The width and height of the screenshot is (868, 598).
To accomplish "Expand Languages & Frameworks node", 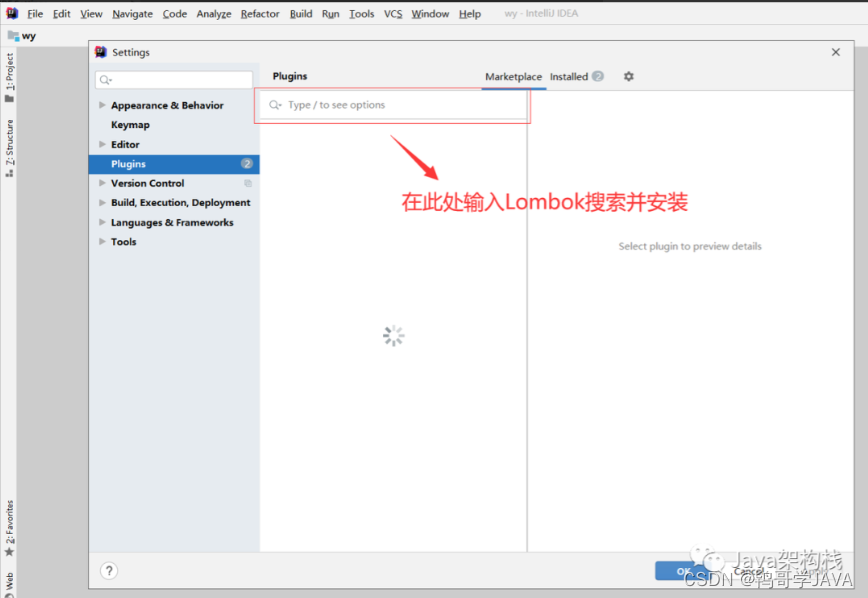I will point(102,222).
